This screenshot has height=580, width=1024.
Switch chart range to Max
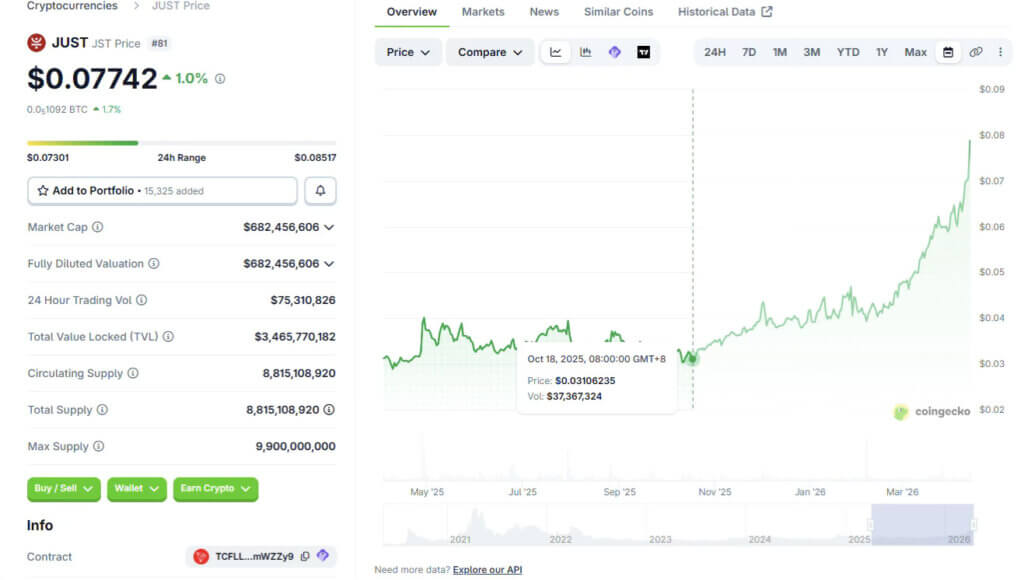click(x=915, y=52)
